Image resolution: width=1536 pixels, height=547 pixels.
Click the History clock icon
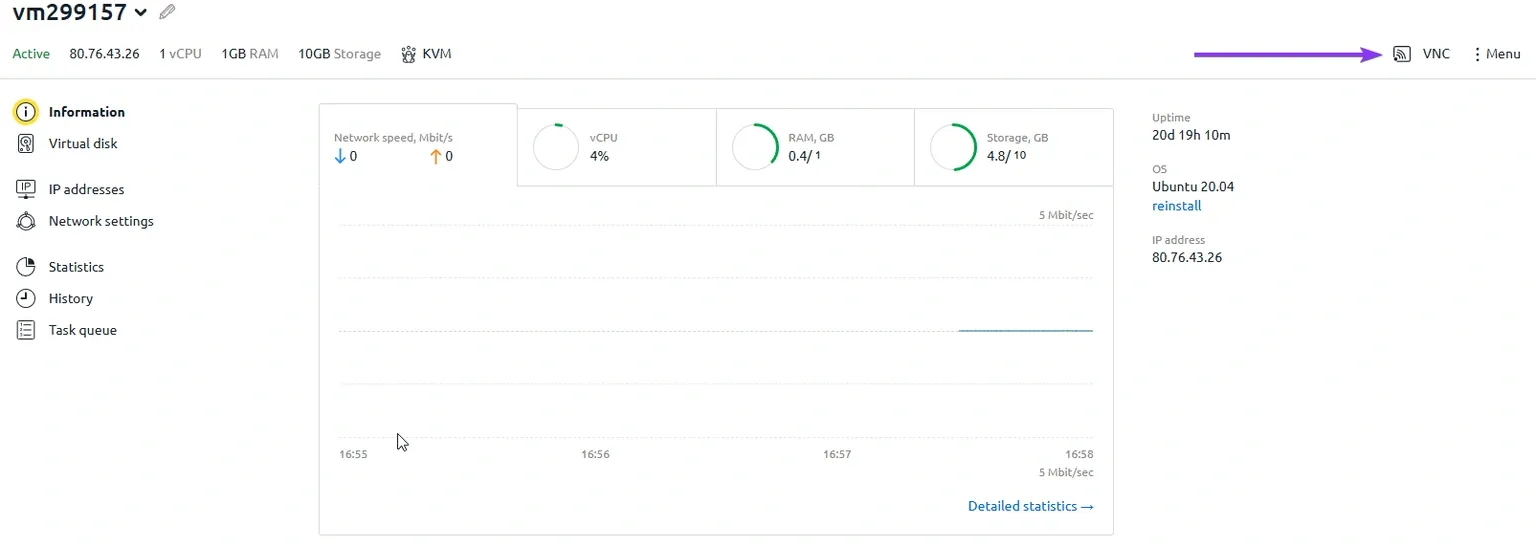[26, 299]
